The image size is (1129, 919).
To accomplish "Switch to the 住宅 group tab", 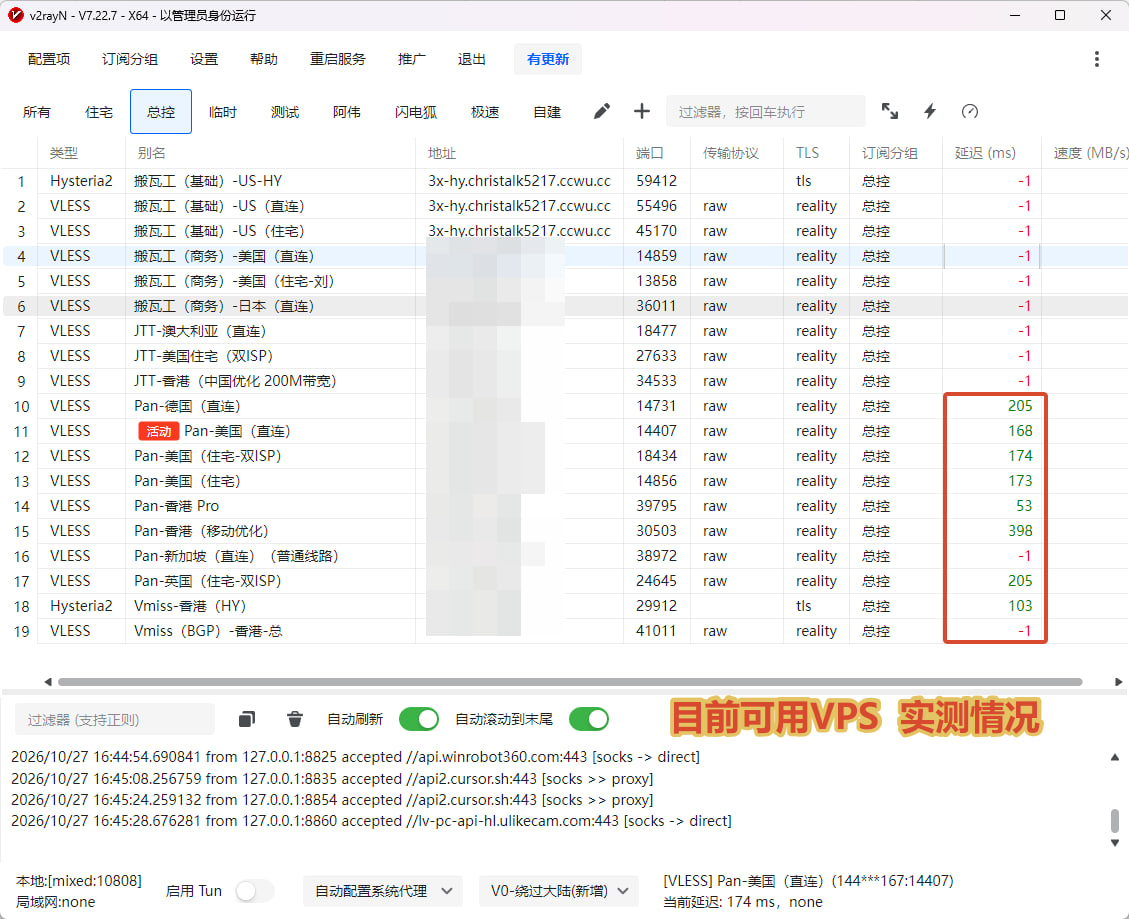I will (x=99, y=112).
